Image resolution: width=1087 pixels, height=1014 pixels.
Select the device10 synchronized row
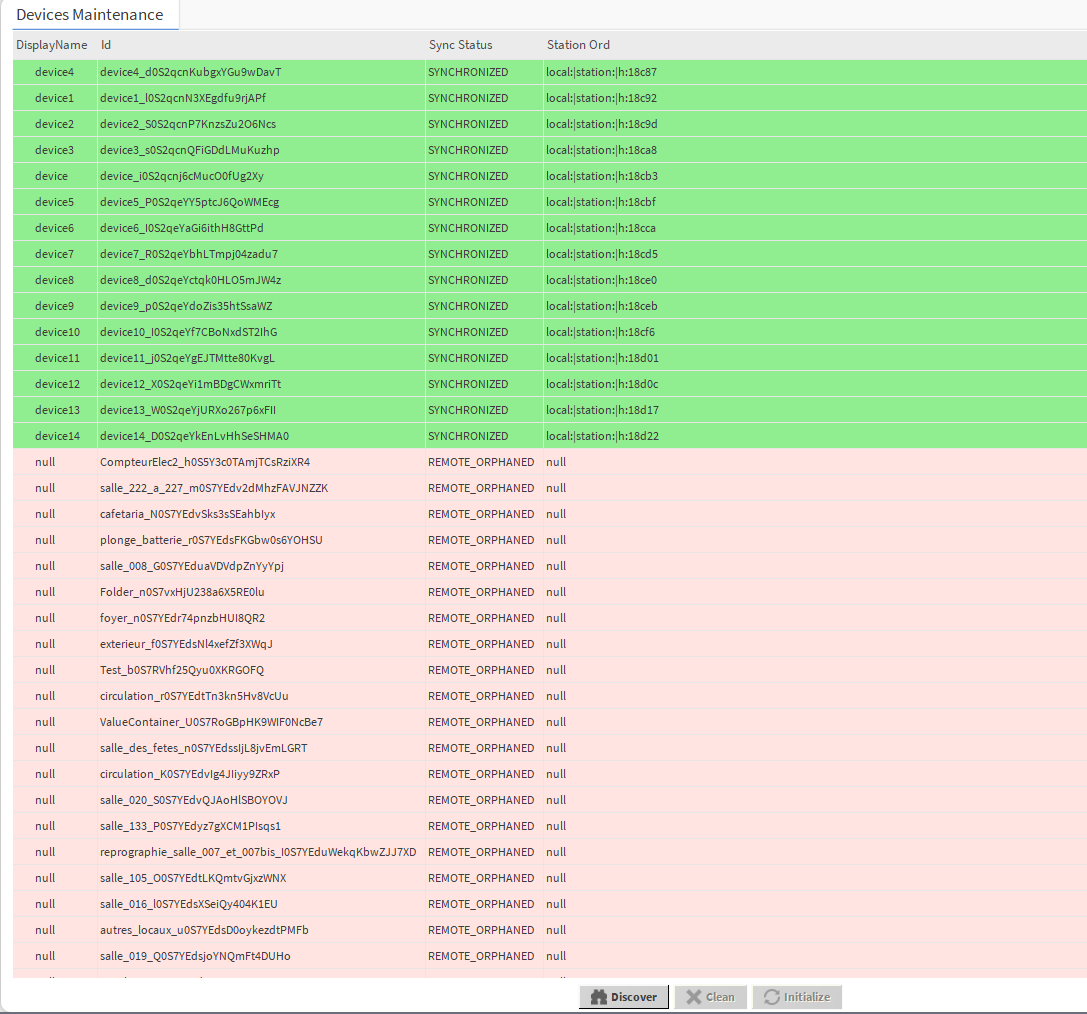coord(57,332)
